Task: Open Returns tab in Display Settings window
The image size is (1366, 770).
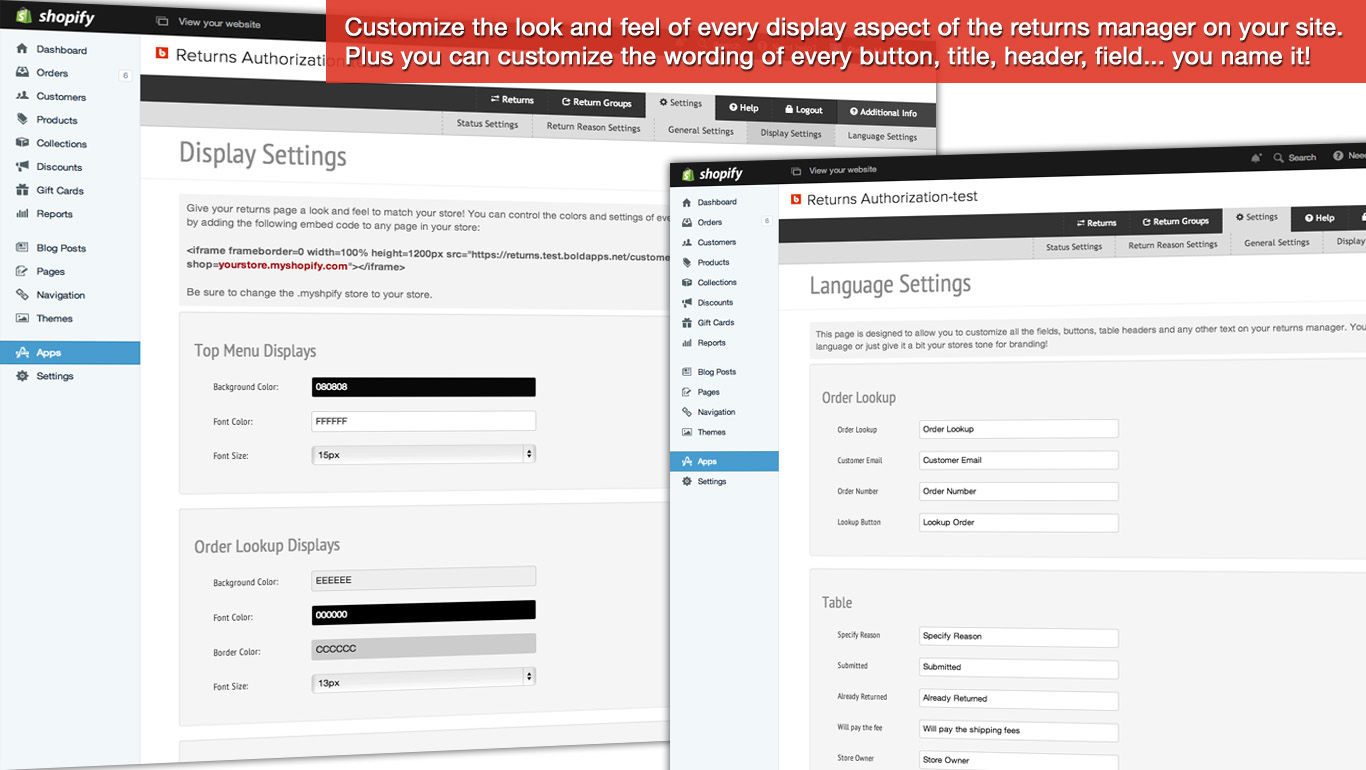Action: [x=511, y=99]
